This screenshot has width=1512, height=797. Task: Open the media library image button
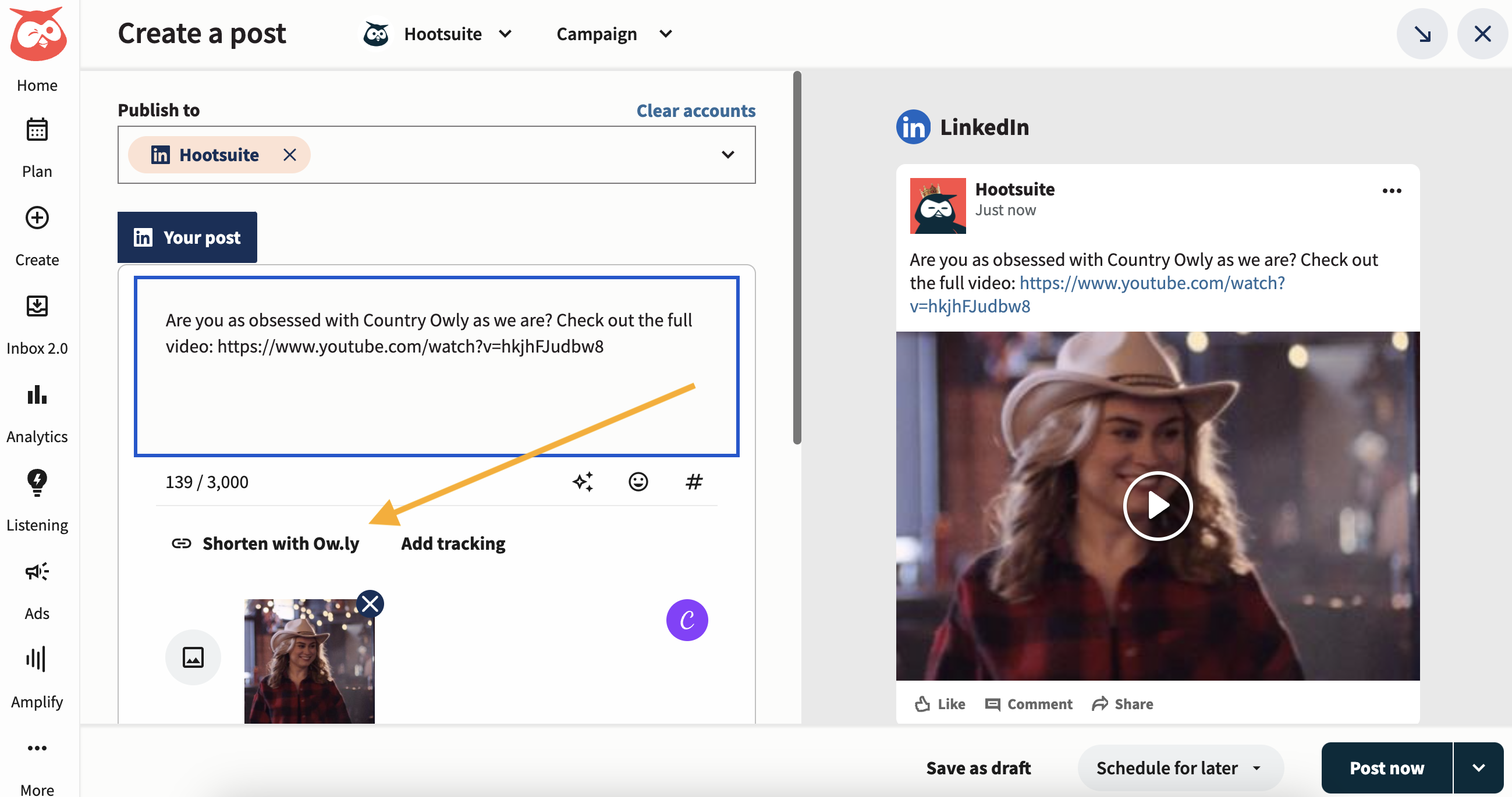193,657
